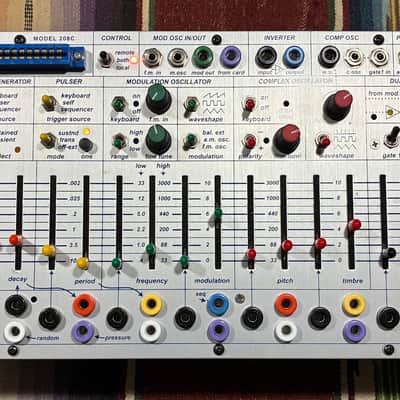Screen dimensions: 400x400
Task: Select the red timbre slider cap at 4
Action: click(355, 225)
